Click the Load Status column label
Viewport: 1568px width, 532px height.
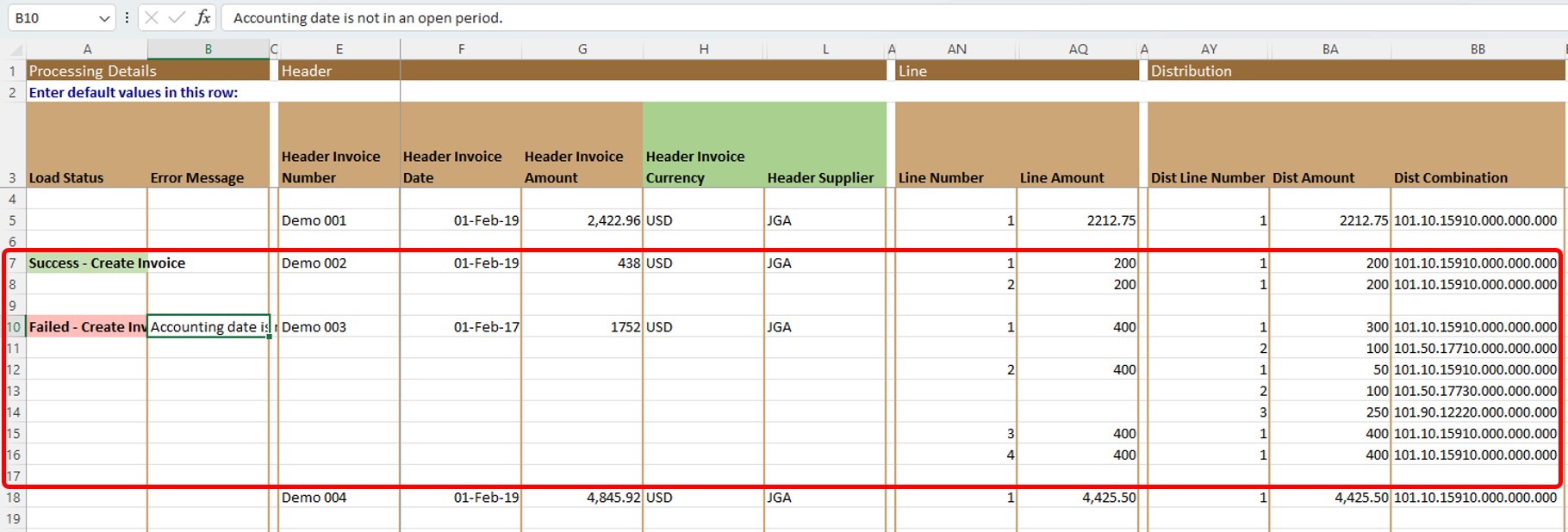pyautogui.click(x=66, y=178)
